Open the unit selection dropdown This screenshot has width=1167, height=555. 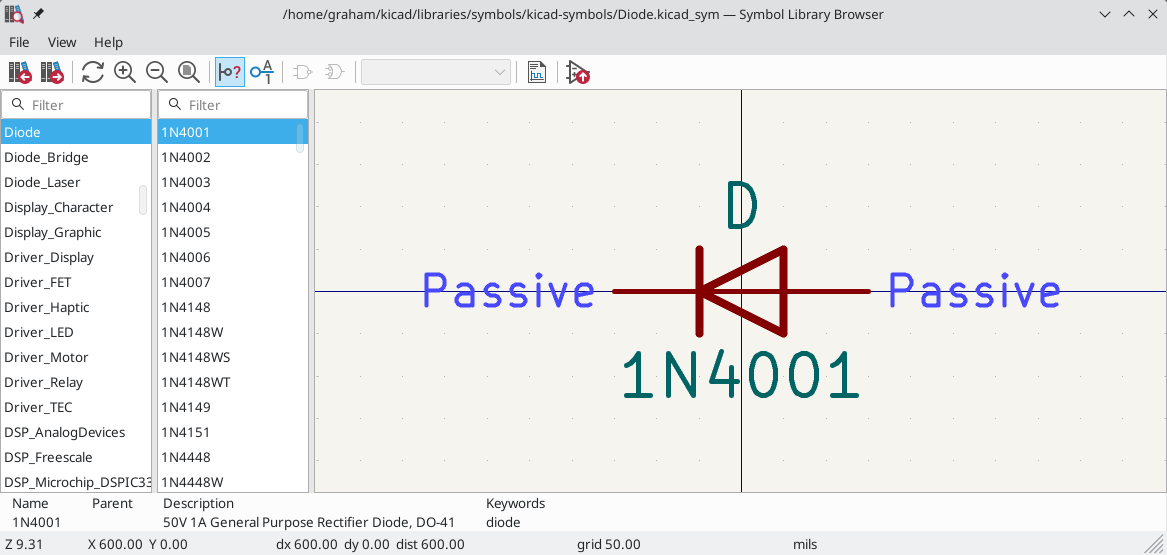436,72
